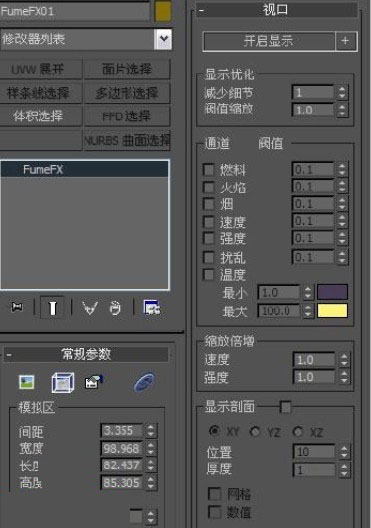
Task: Click 阀值缩放 value field
Action: (313, 110)
